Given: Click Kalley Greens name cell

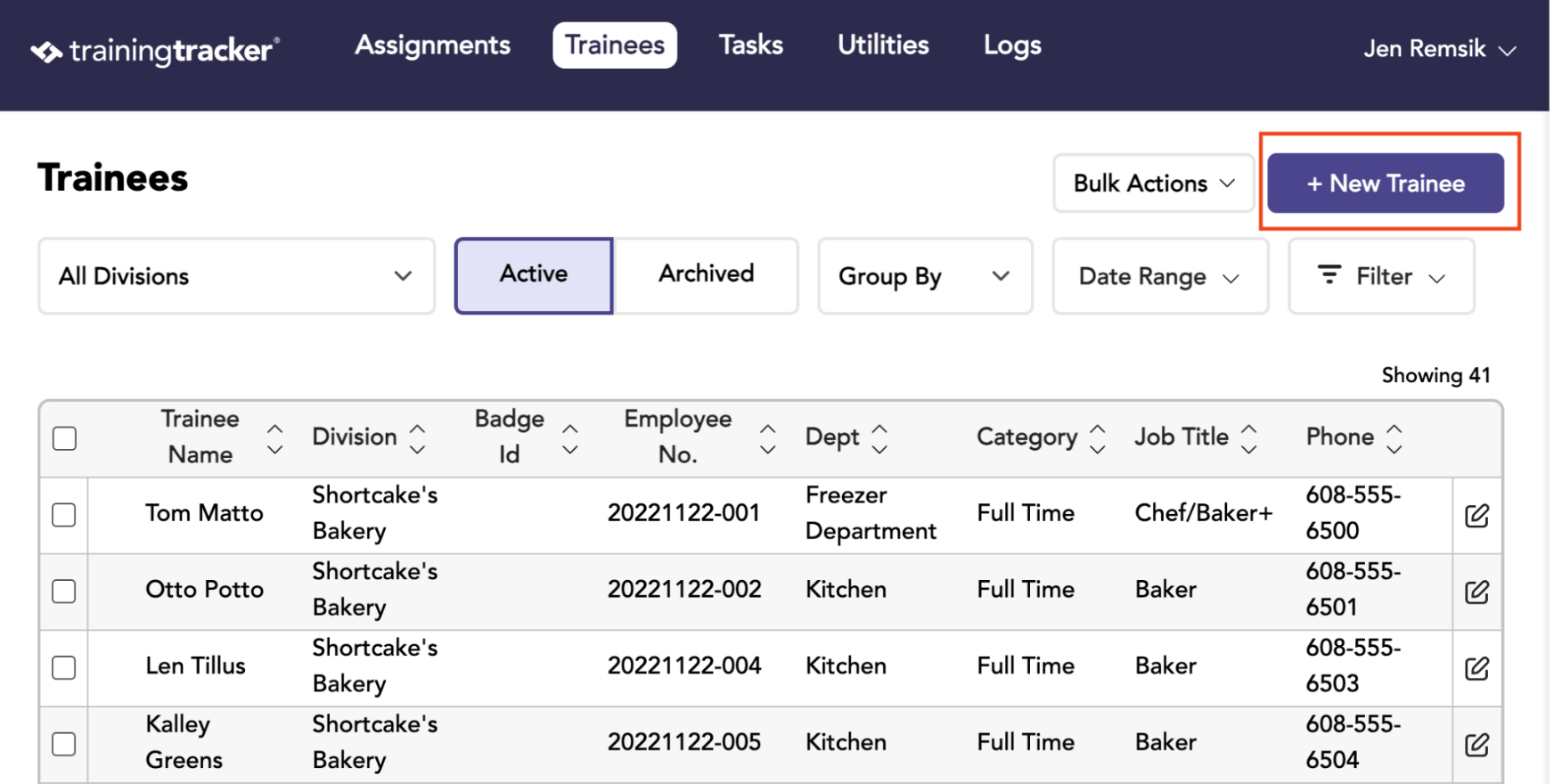Looking at the screenshot, I should pyautogui.click(x=184, y=742).
